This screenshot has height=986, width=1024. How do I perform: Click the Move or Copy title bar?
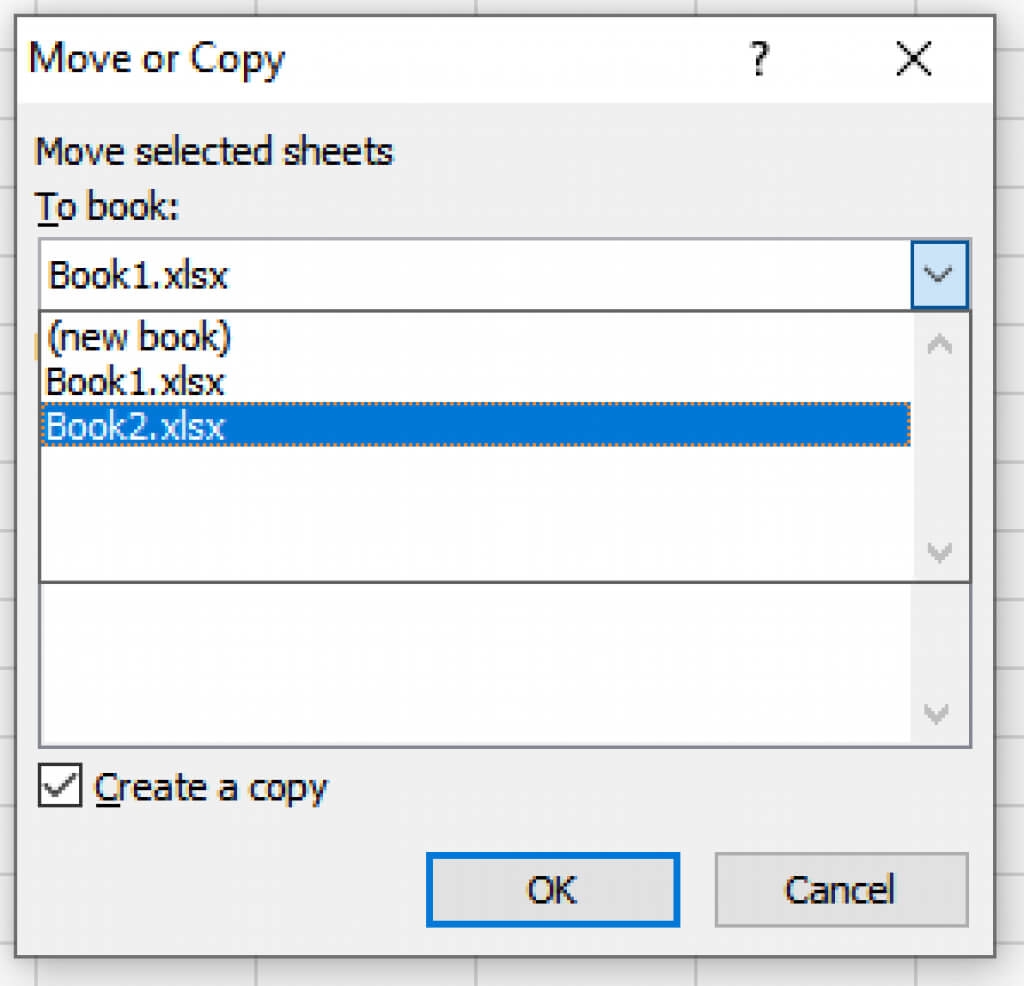pyautogui.click(x=400, y=60)
